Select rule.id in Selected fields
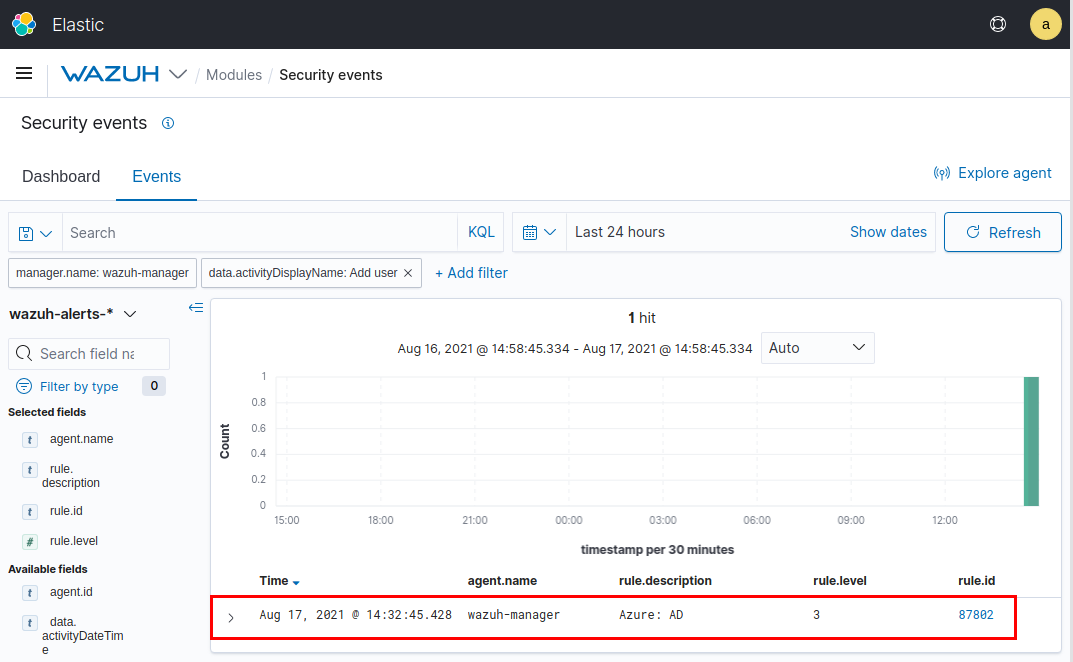Viewport: 1073px width, 662px height. (66, 511)
